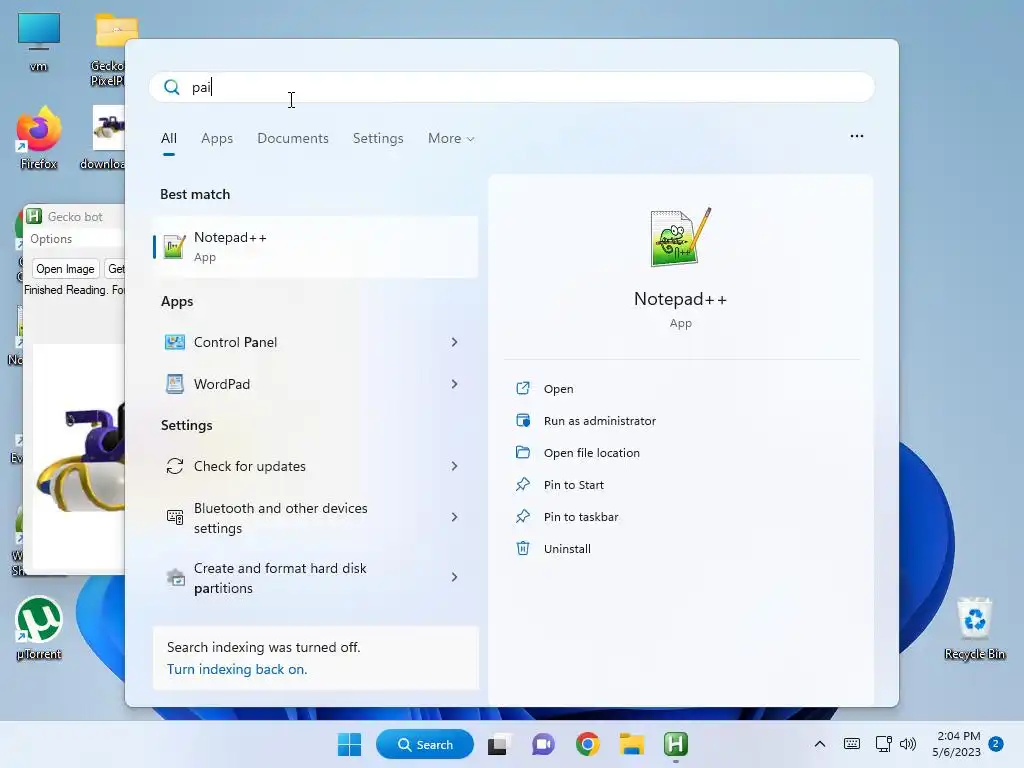This screenshot has height=768, width=1024.
Task: Switch to the Settings filter tab
Action: click(378, 138)
